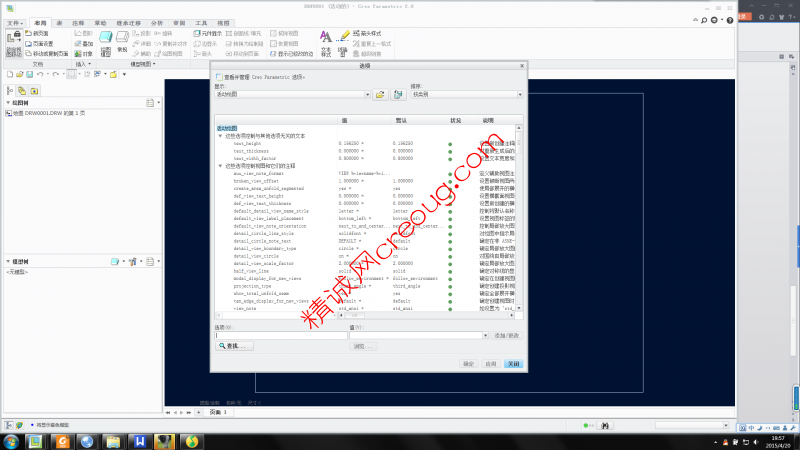The width and height of the screenshot is (800, 450).
Task: Click the save configuration file icon in dialog
Action: [x=398, y=94]
